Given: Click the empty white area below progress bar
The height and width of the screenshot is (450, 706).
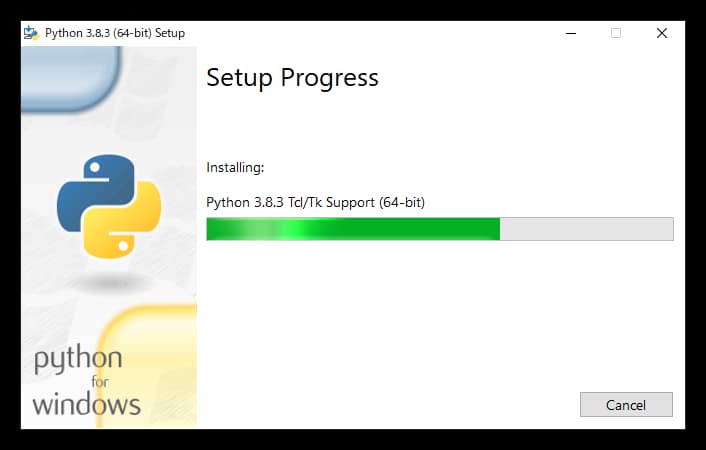Looking at the screenshot, I should click(439, 315).
